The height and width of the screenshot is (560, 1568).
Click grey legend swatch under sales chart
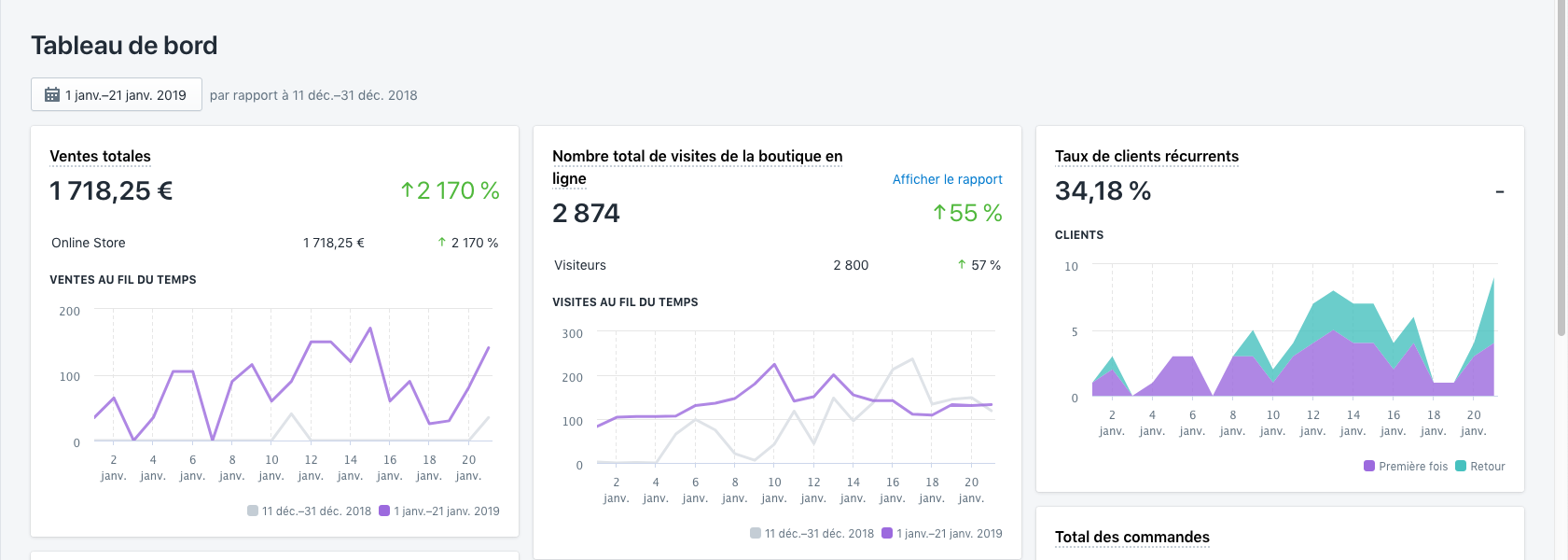[253, 511]
